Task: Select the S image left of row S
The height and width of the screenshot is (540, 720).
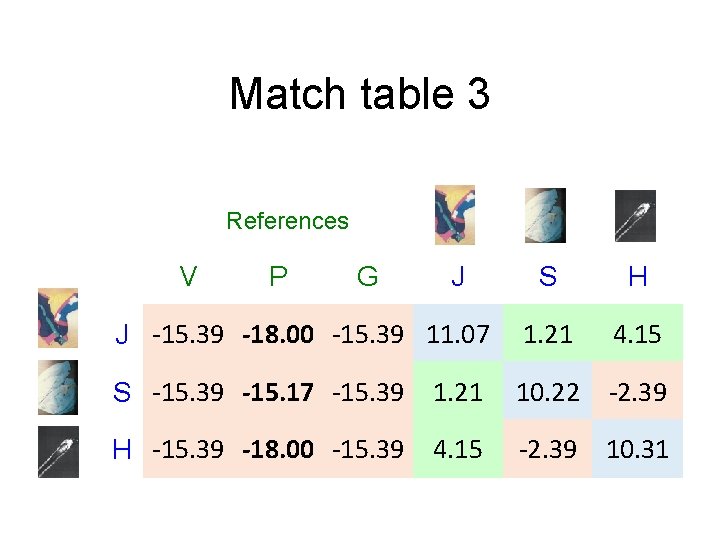Action: click(x=58, y=388)
